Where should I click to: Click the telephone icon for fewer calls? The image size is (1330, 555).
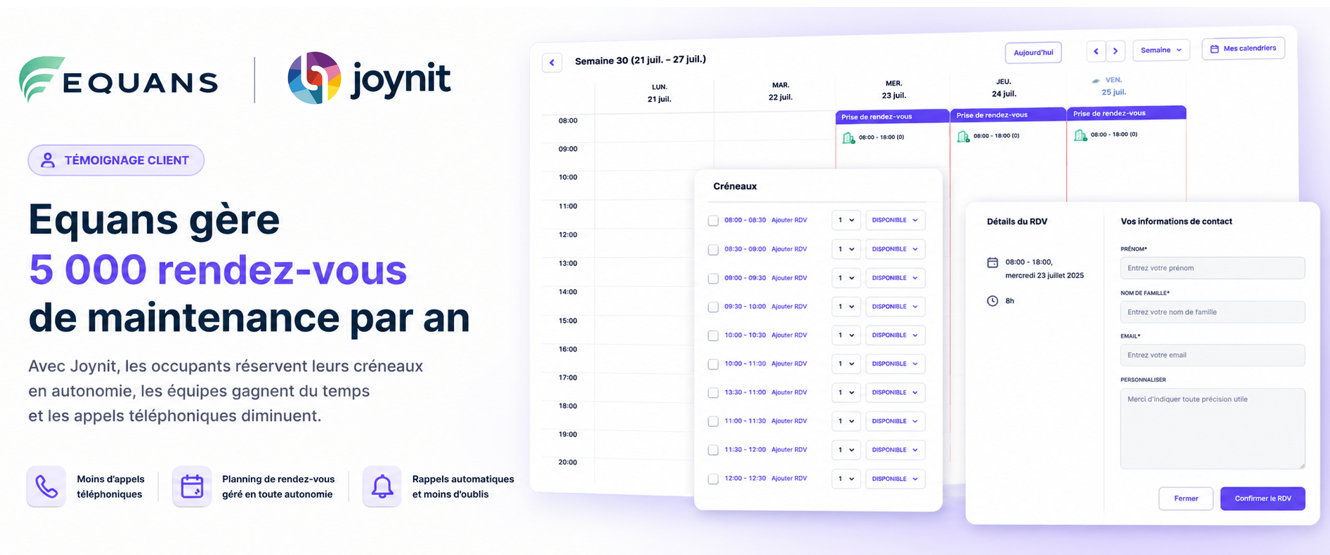tap(46, 487)
